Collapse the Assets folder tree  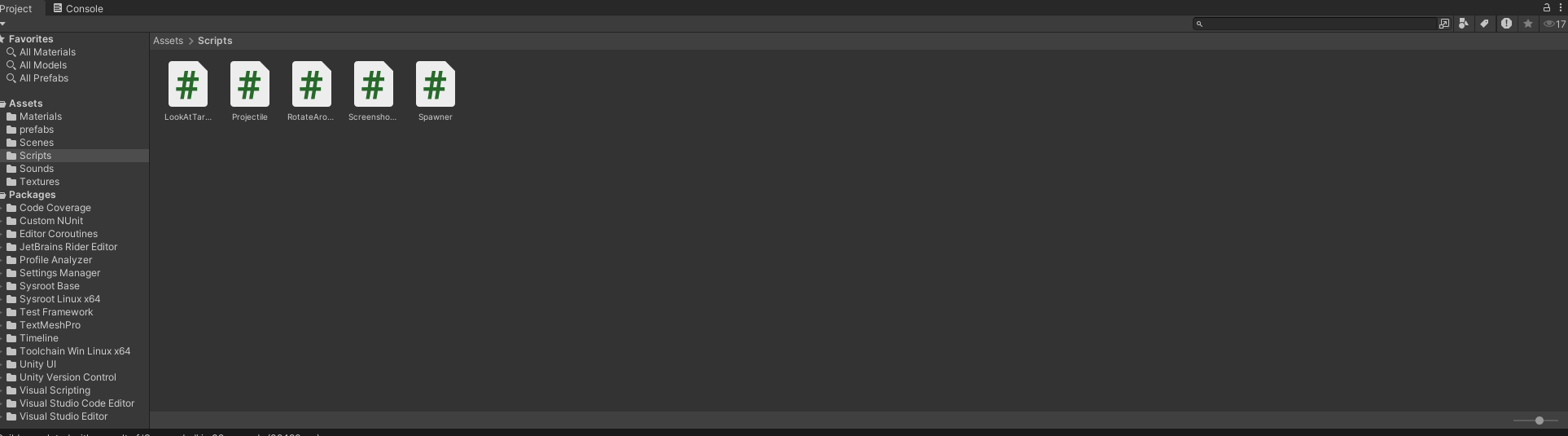(x=3, y=103)
